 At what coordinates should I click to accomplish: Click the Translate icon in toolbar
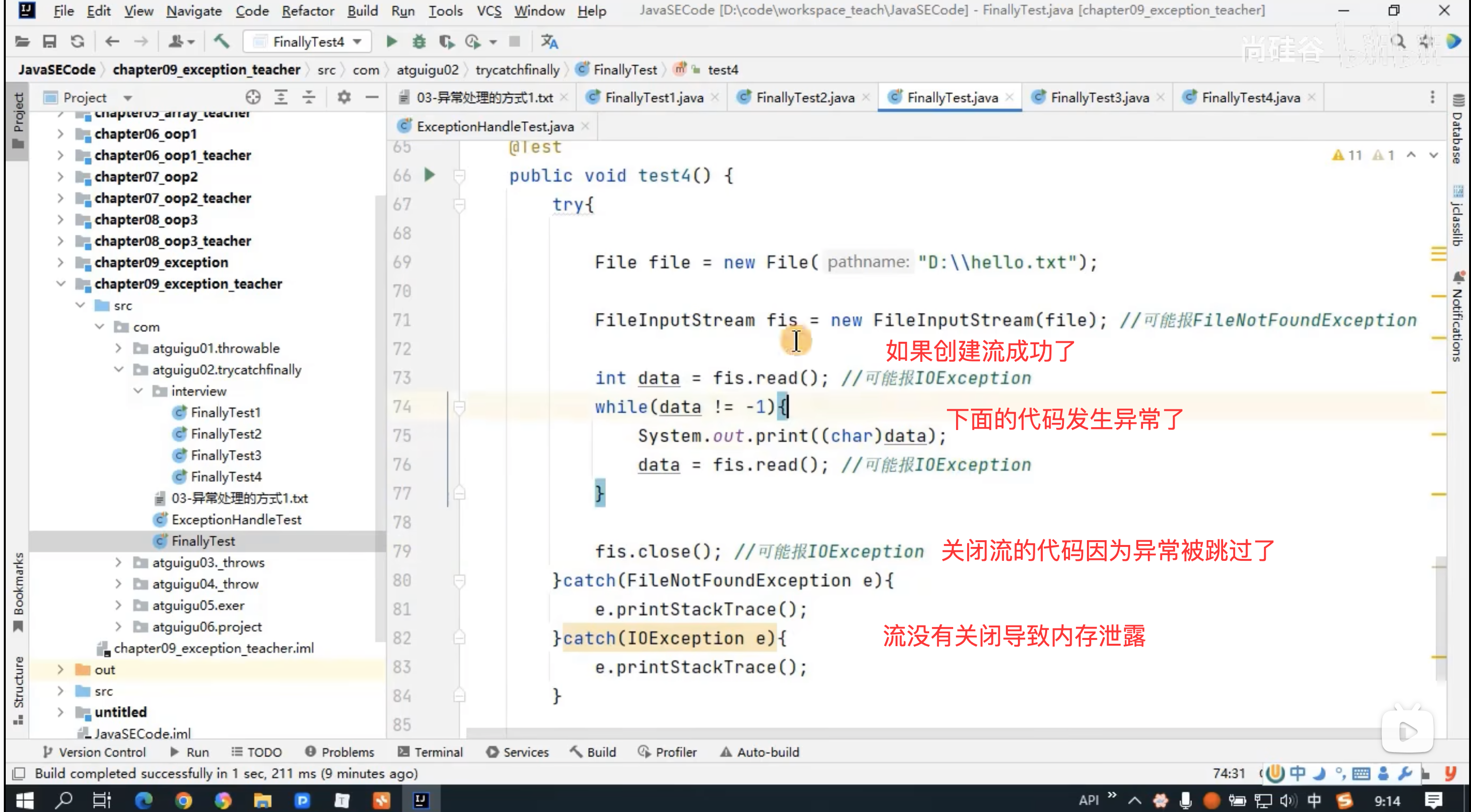(549, 41)
